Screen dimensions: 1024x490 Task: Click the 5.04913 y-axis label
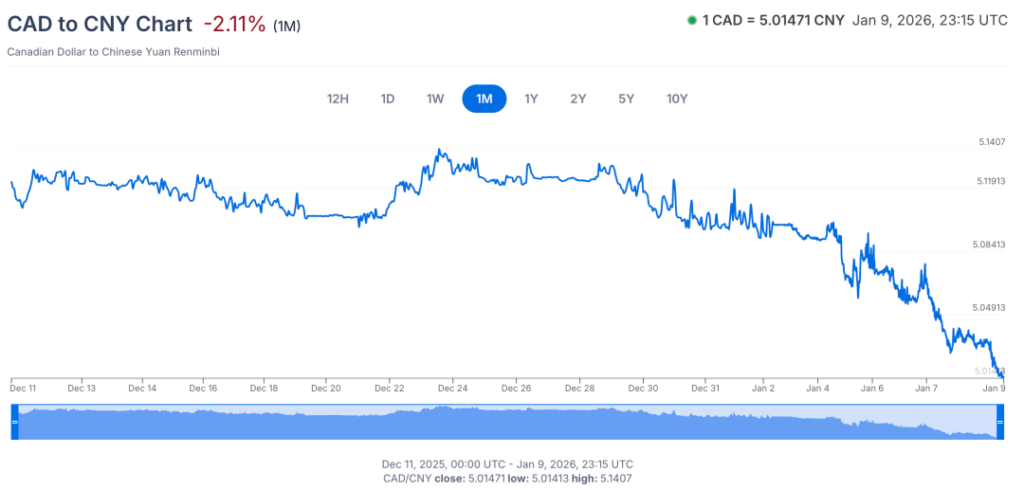click(990, 306)
